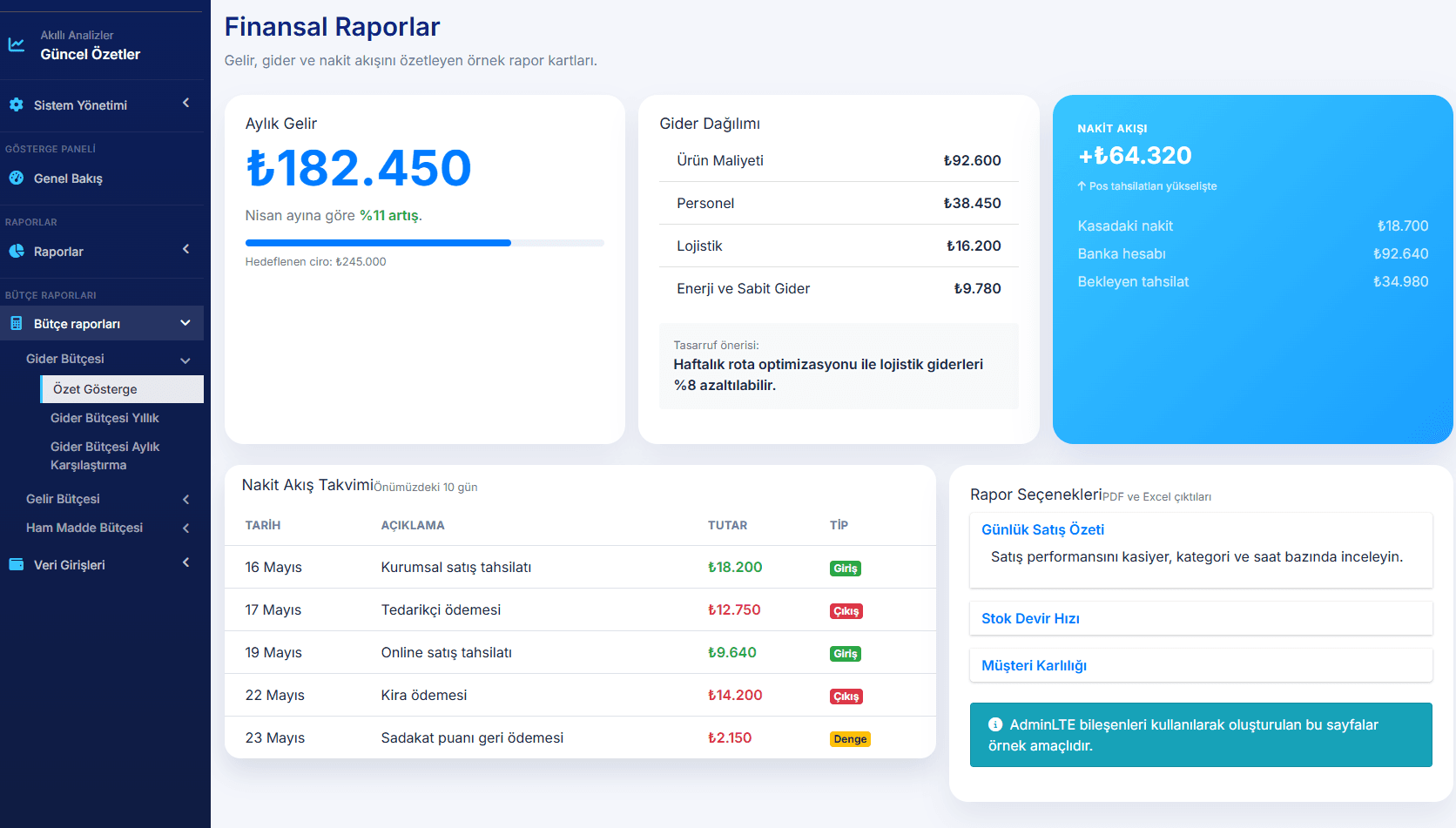Open Stok Devir Hızı report
Screen dimensions: 1456x828
click(x=1030, y=618)
